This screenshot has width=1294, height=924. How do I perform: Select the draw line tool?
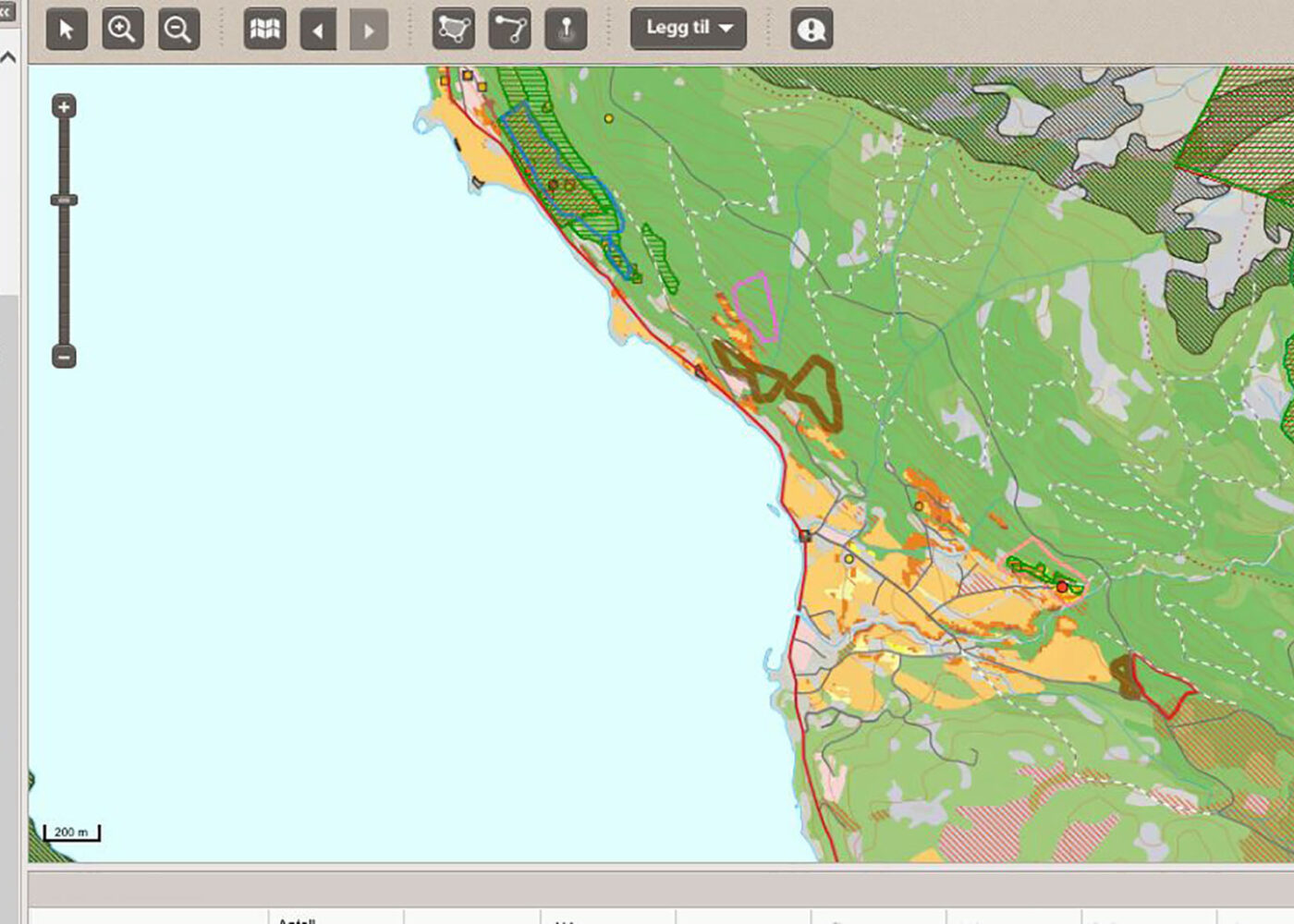pyautogui.click(x=509, y=30)
